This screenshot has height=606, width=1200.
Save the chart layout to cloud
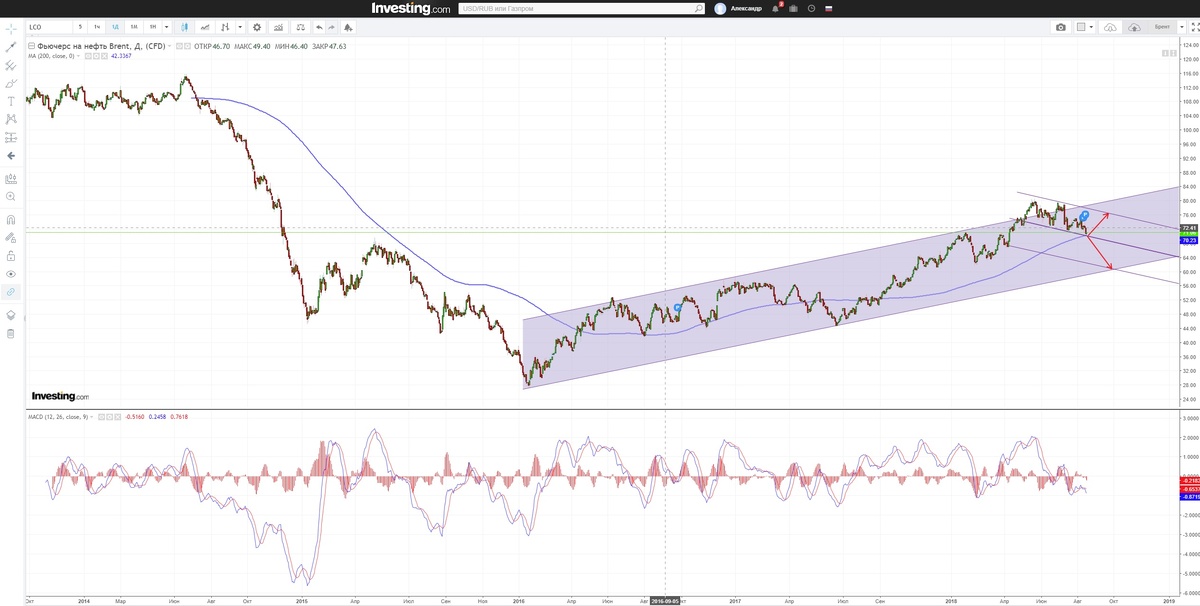coord(1134,27)
